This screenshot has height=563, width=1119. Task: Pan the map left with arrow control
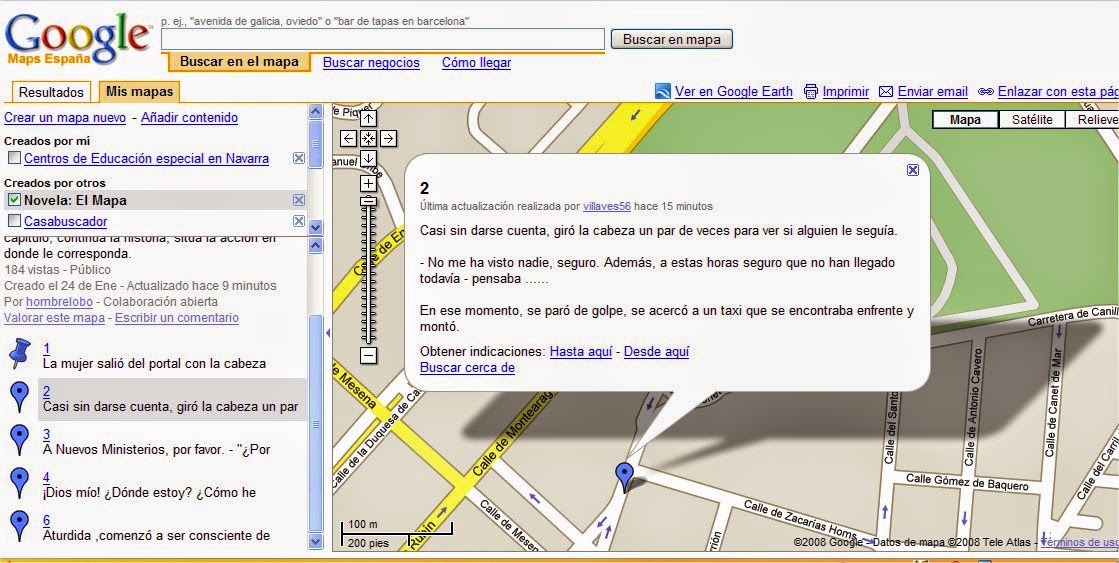click(348, 138)
